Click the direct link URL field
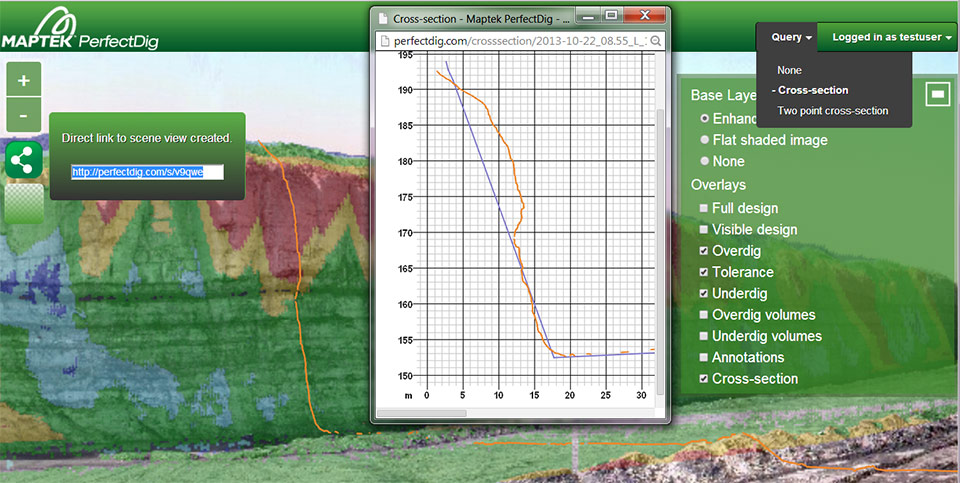960x483 pixels. coord(147,173)
